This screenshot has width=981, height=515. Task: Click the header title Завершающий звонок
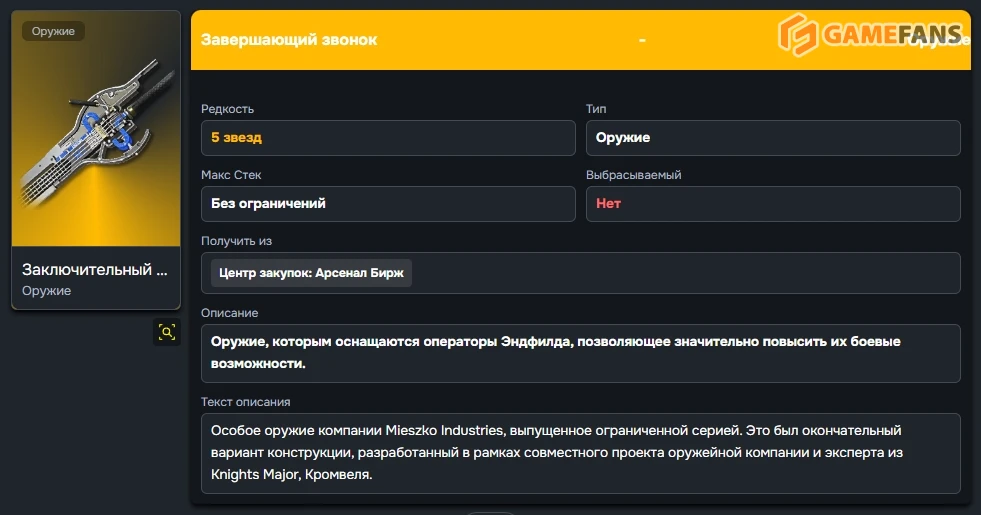(x=289, y=40)
